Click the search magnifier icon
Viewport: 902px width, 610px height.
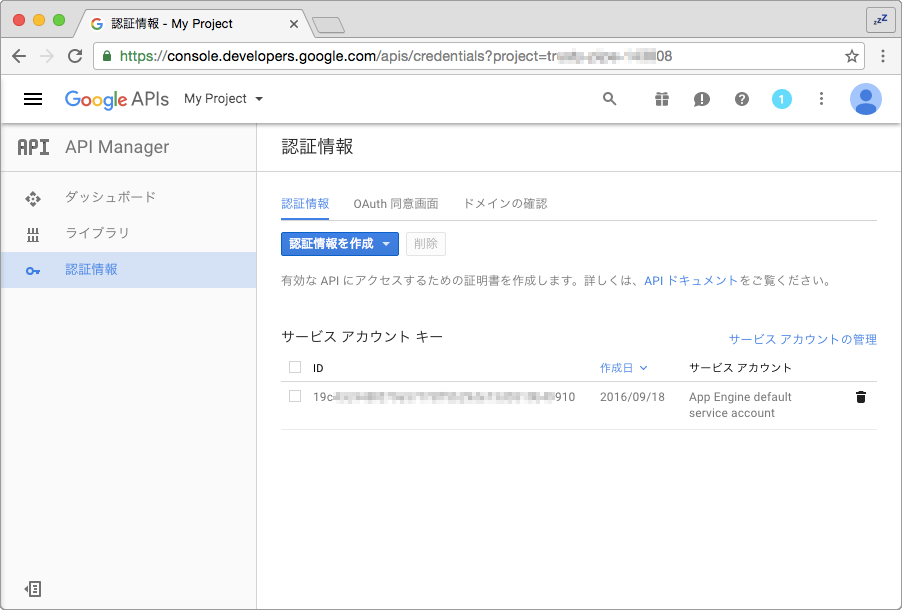coord(609,99)
